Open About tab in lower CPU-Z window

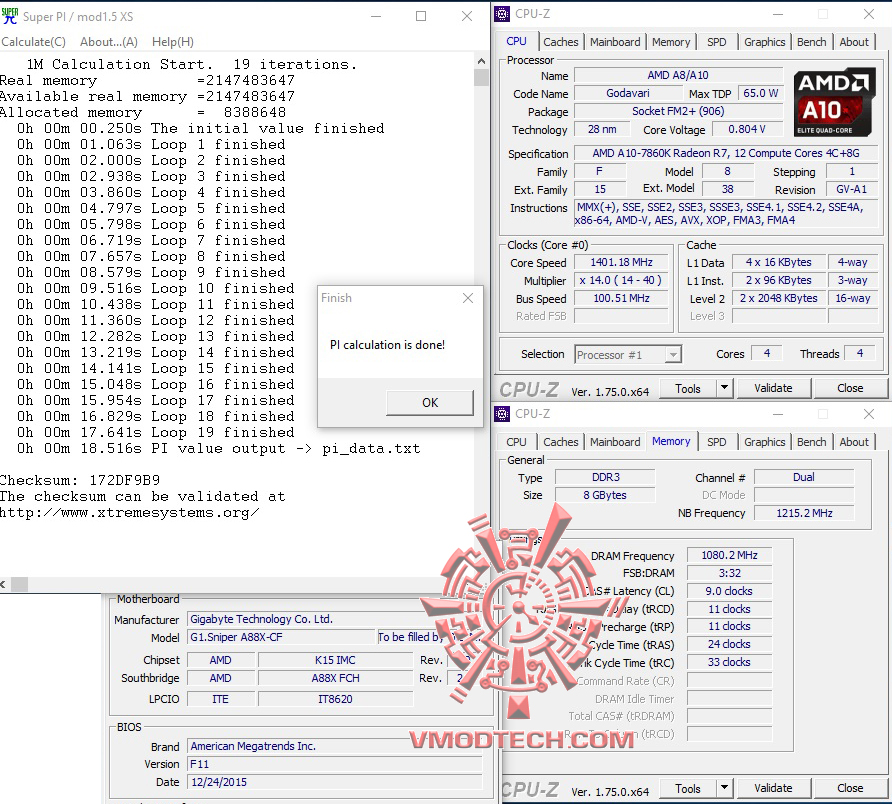pyautogui.click(x=853, y=442)
